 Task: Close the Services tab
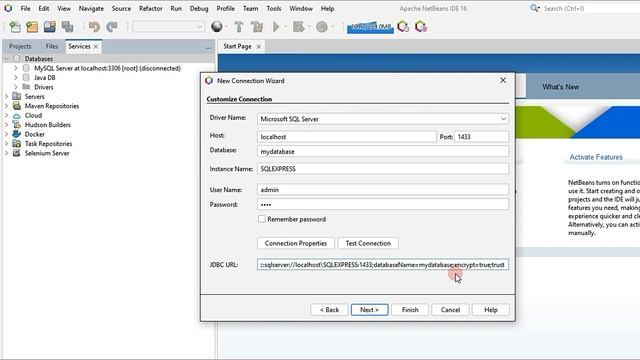click(96, 47)
